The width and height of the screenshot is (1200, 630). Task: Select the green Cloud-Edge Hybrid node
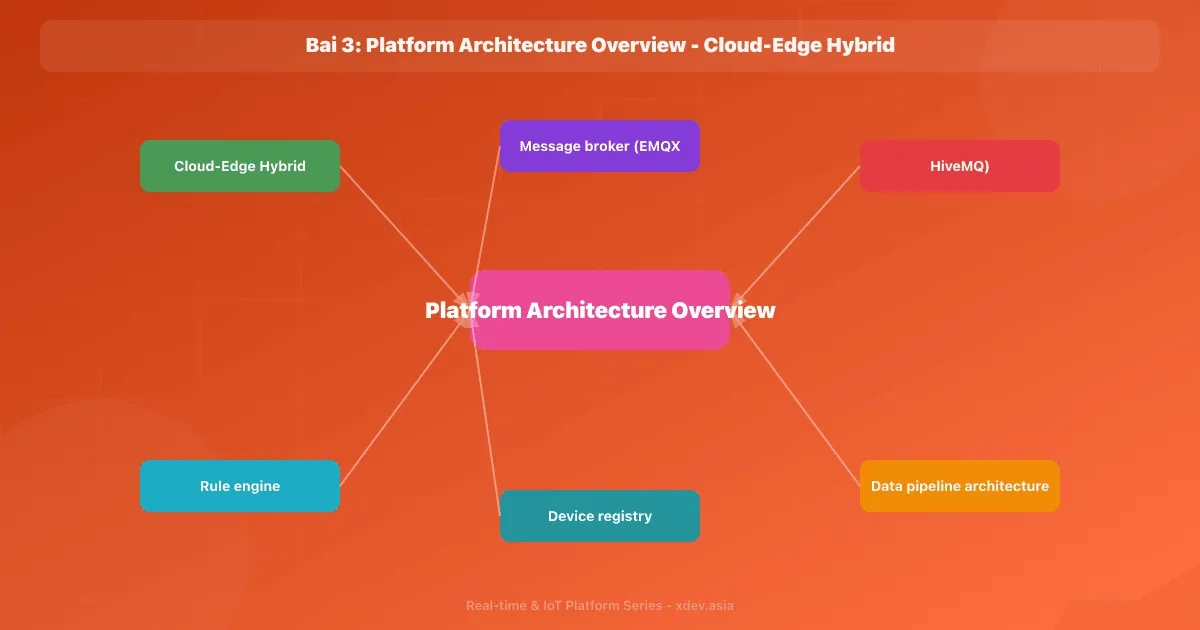240,166
